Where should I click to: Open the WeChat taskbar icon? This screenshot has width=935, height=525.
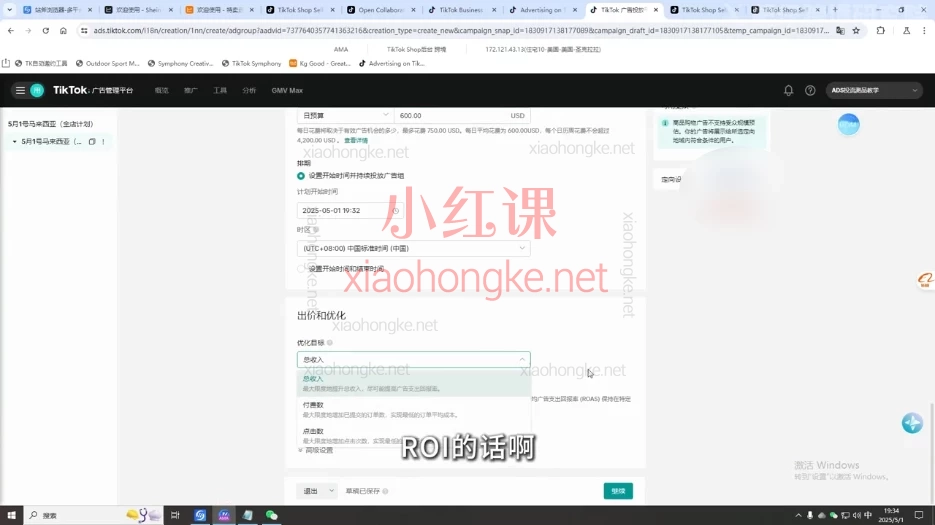pos(271,515)
